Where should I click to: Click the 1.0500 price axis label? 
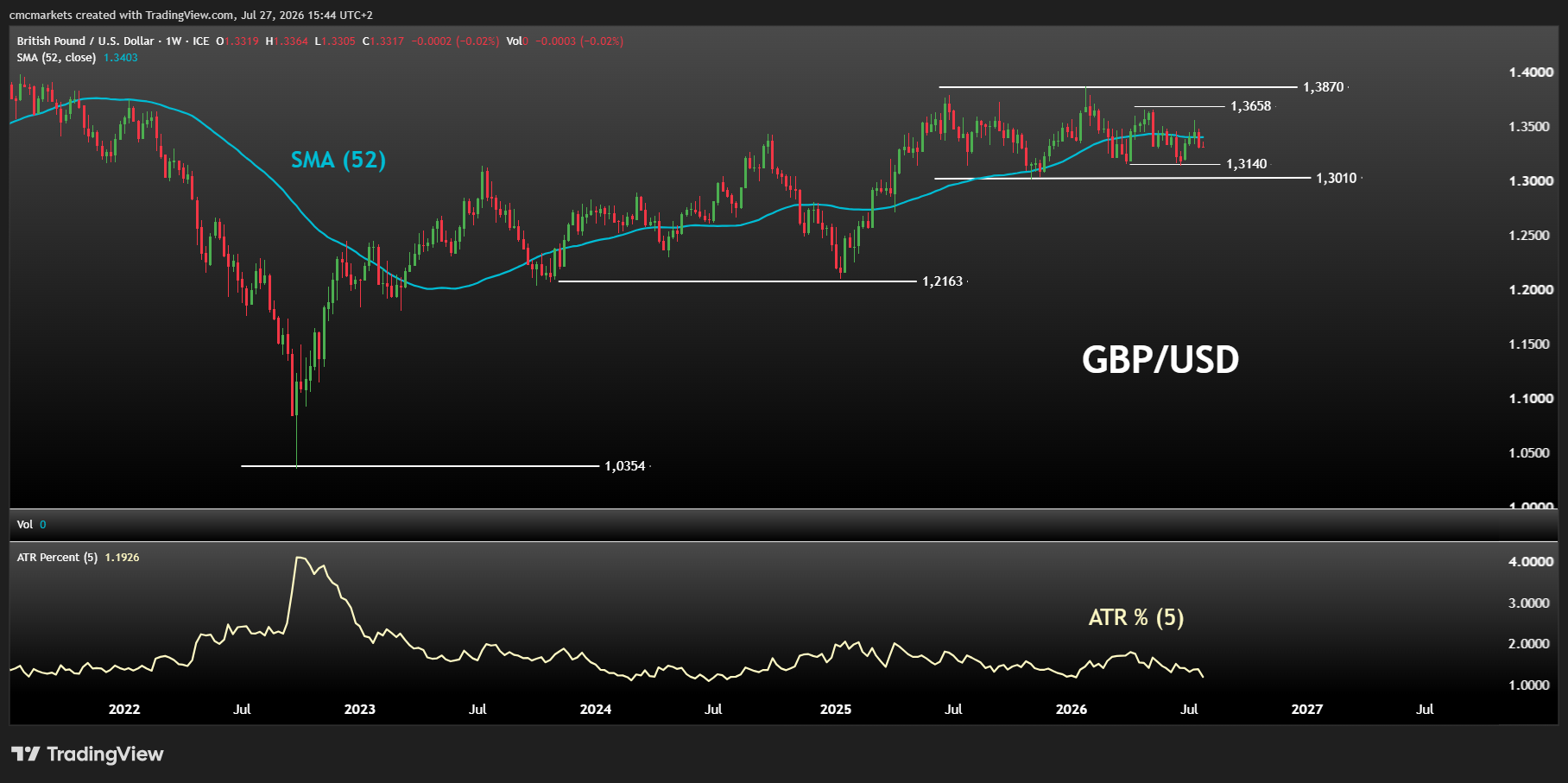point(1531,453)
